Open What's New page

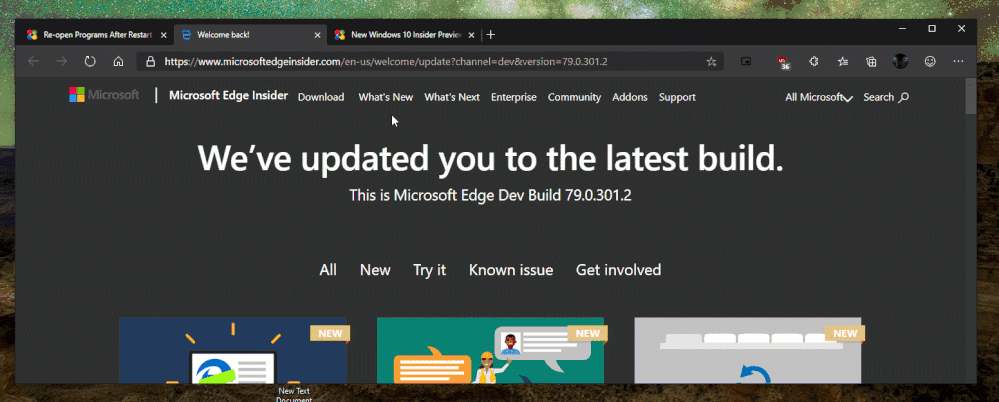coord(385,97)
